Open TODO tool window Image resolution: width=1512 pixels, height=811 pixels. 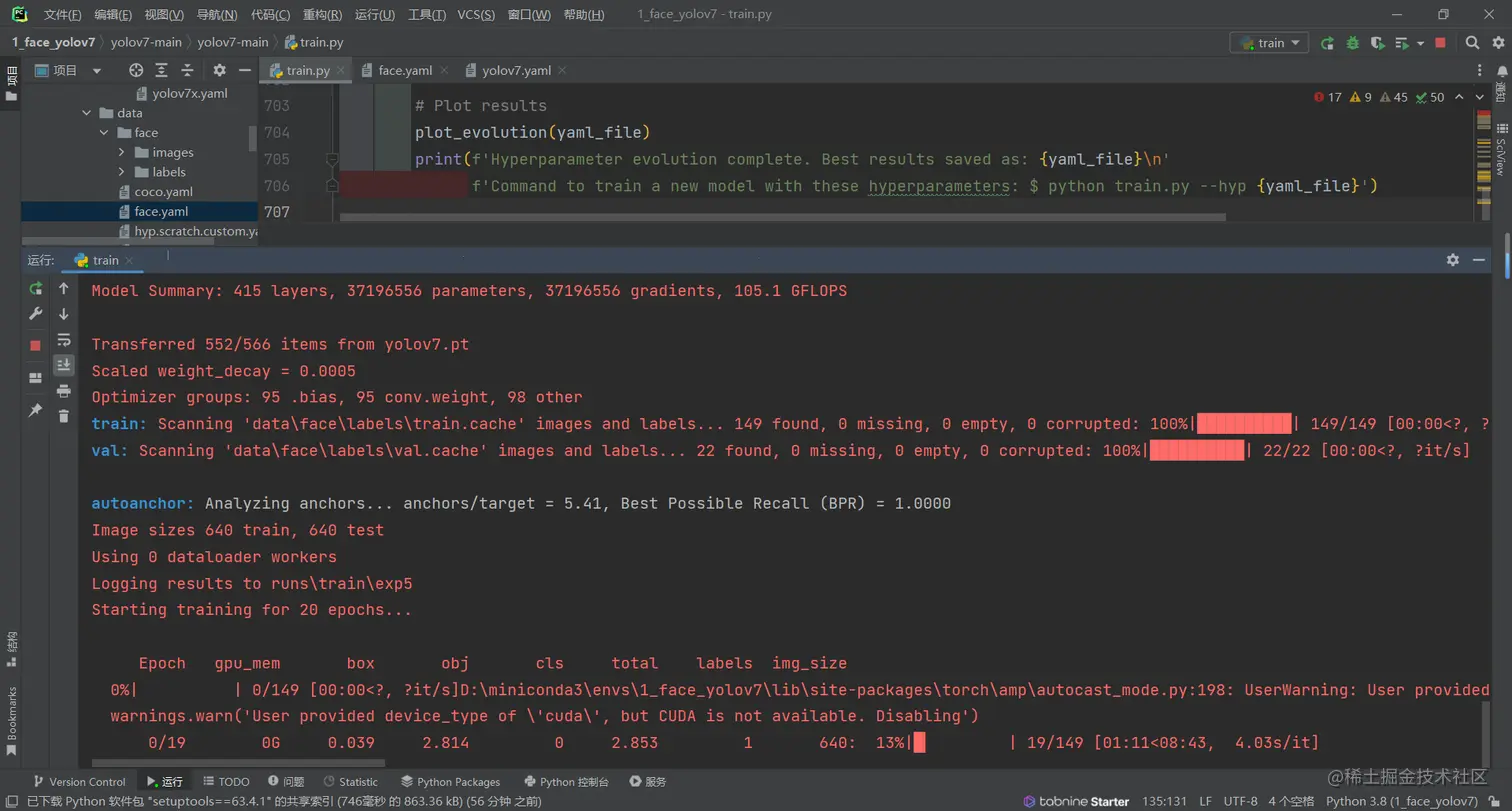pos(227,781)
